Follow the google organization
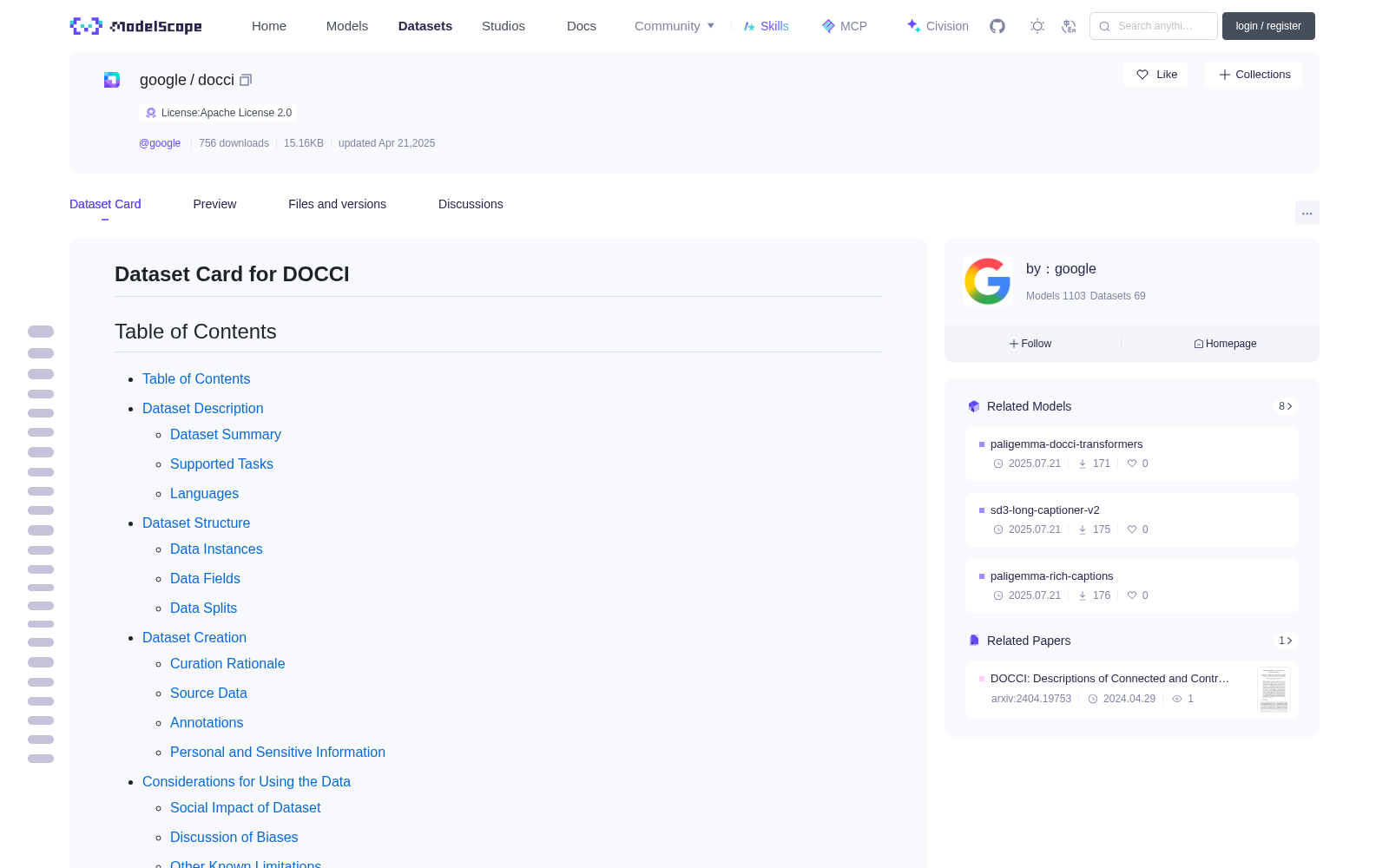 1030,344
